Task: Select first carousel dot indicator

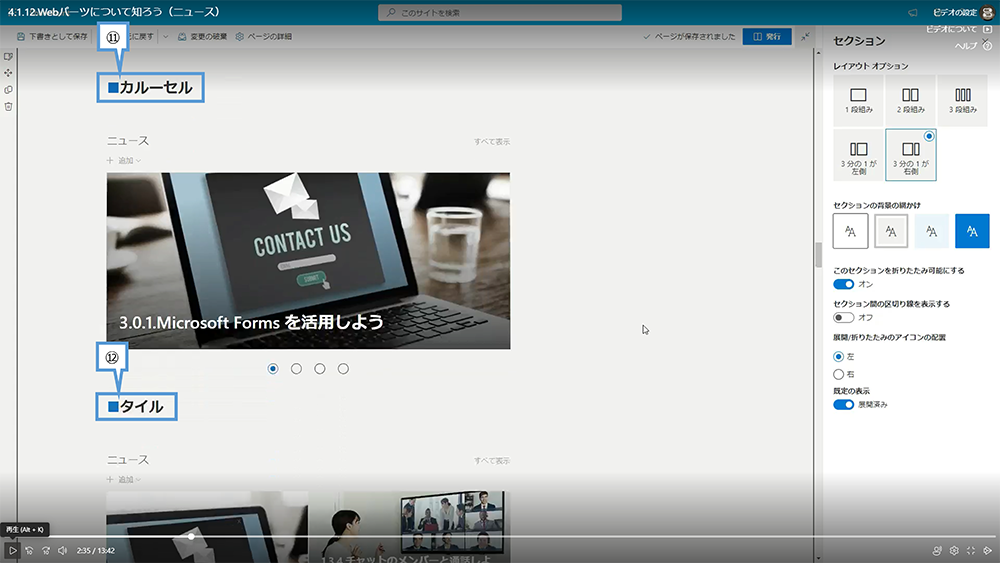Action: pyautogui.click(x=273, y=369)
